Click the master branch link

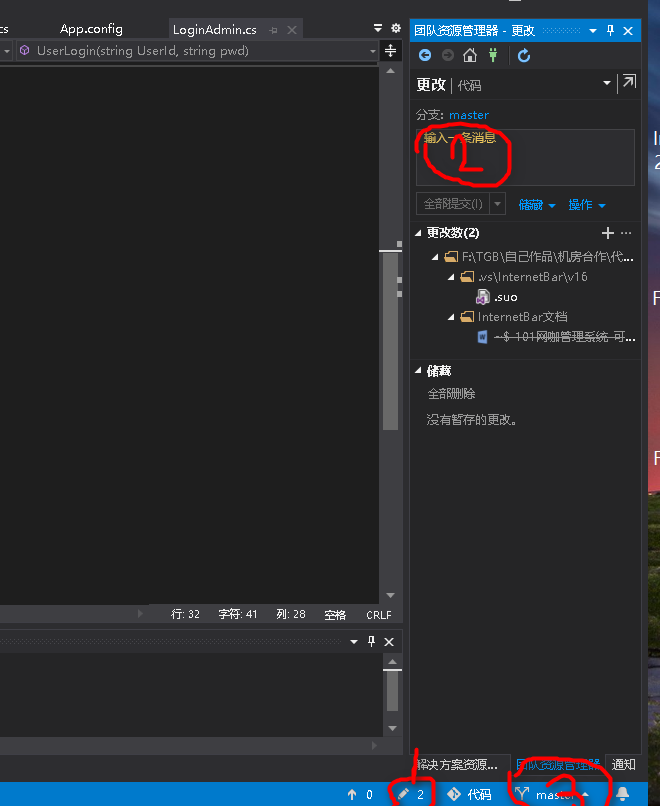pyautogui.click(x=469, y=115)
